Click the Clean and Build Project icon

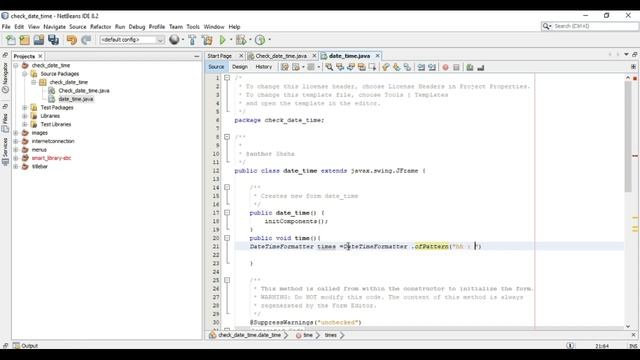click(x=207, y=40)
